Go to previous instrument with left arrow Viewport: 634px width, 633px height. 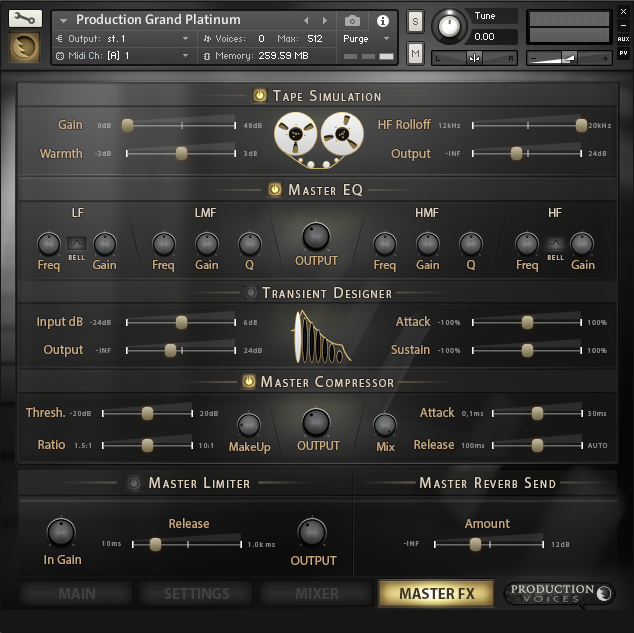[306, 20]
